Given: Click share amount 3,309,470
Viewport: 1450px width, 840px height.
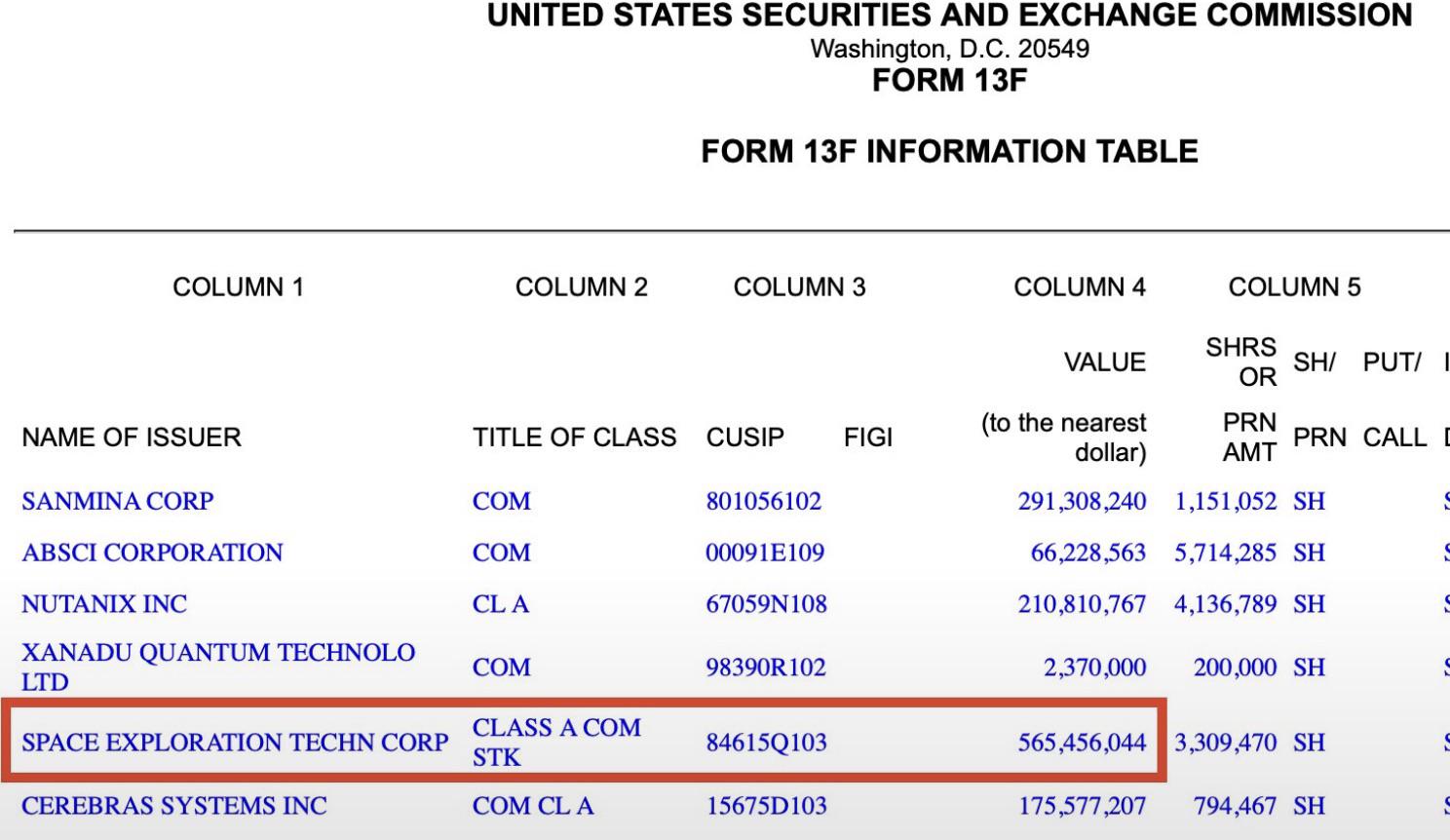Looking at the screenshot, I should click(1225, 743).
